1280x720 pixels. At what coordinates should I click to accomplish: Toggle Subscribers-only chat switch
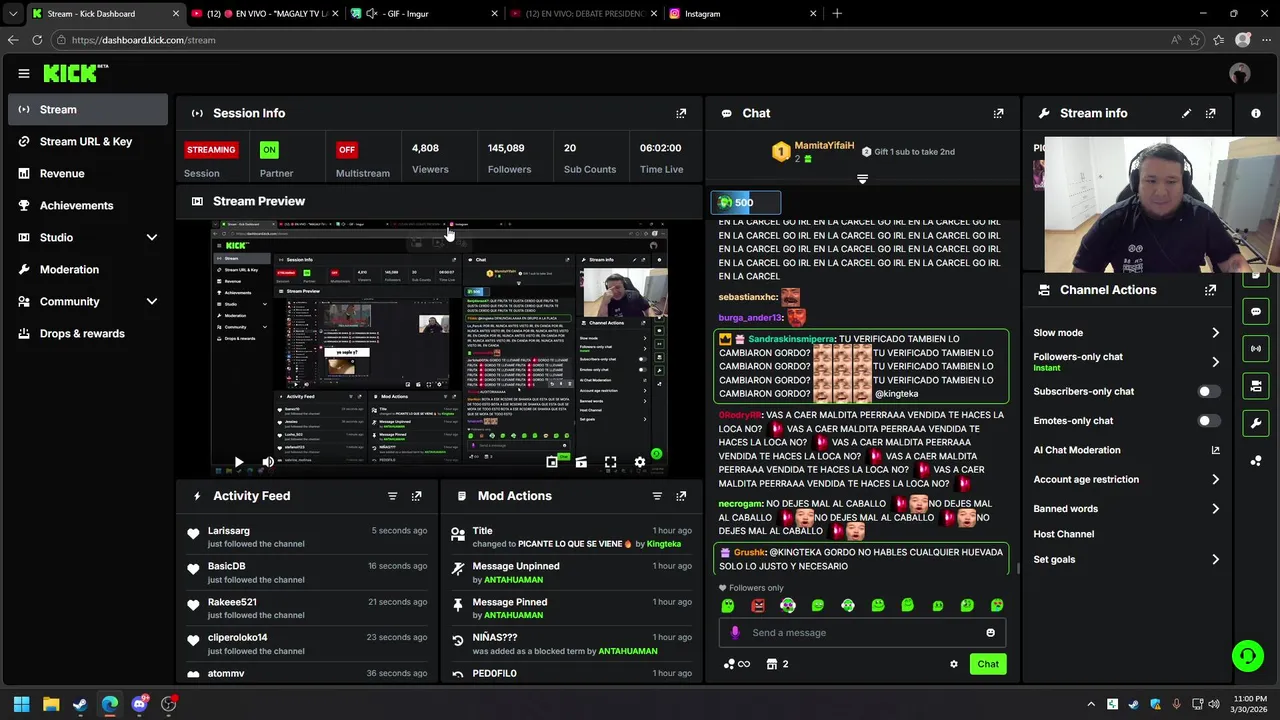tap(1209, 392)
